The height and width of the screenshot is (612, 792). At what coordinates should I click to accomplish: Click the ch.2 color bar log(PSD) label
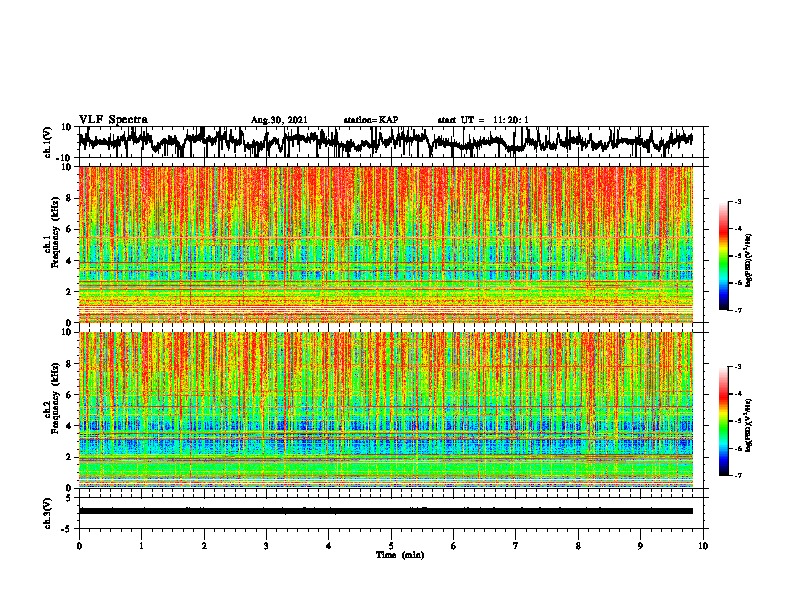click(749, 426)
